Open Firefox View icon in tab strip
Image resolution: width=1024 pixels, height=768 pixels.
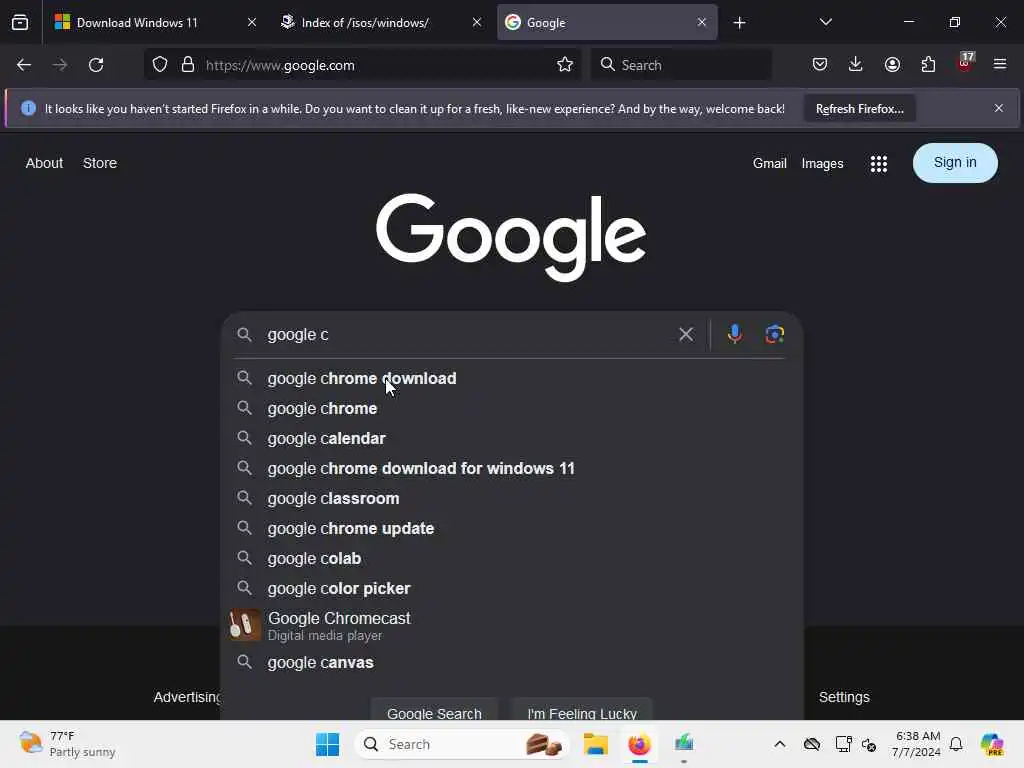pos(20,22)
